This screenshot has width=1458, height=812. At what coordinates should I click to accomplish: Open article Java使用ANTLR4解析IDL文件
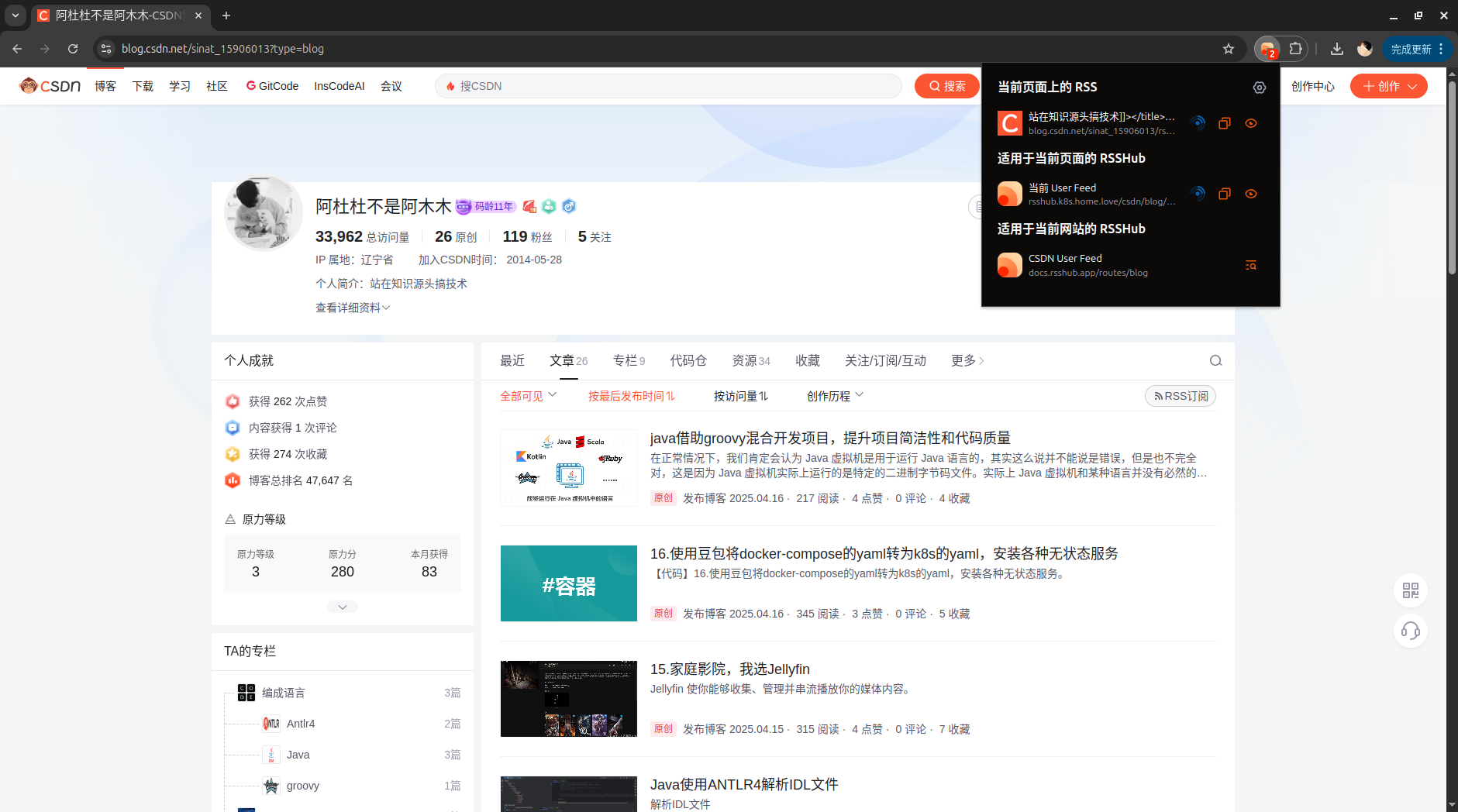(x=744, y=784)
